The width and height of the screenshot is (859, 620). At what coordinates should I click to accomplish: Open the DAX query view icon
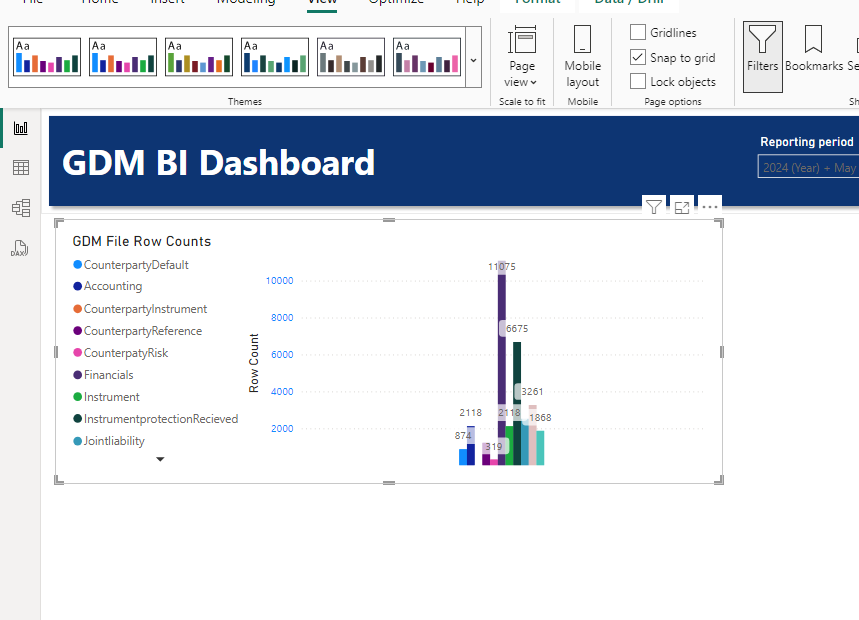20,248
